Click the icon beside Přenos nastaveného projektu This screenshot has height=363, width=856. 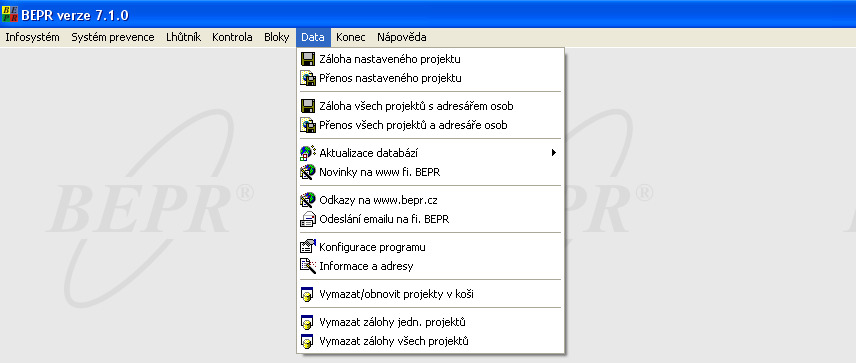coord(308,79)
